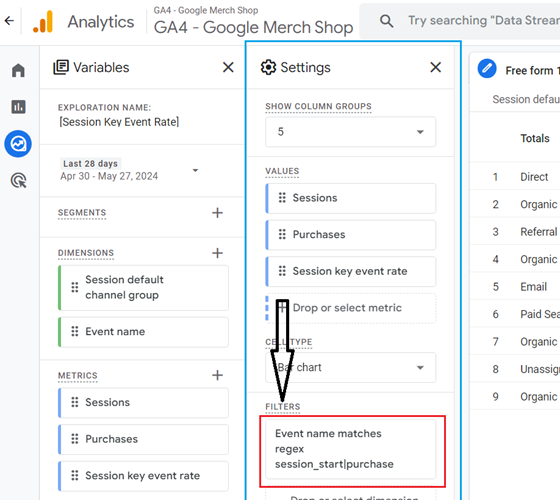Click the Segments section label
Image resolution: width=560 pixels, height=500 pixels.
click(x=82, y=212)
